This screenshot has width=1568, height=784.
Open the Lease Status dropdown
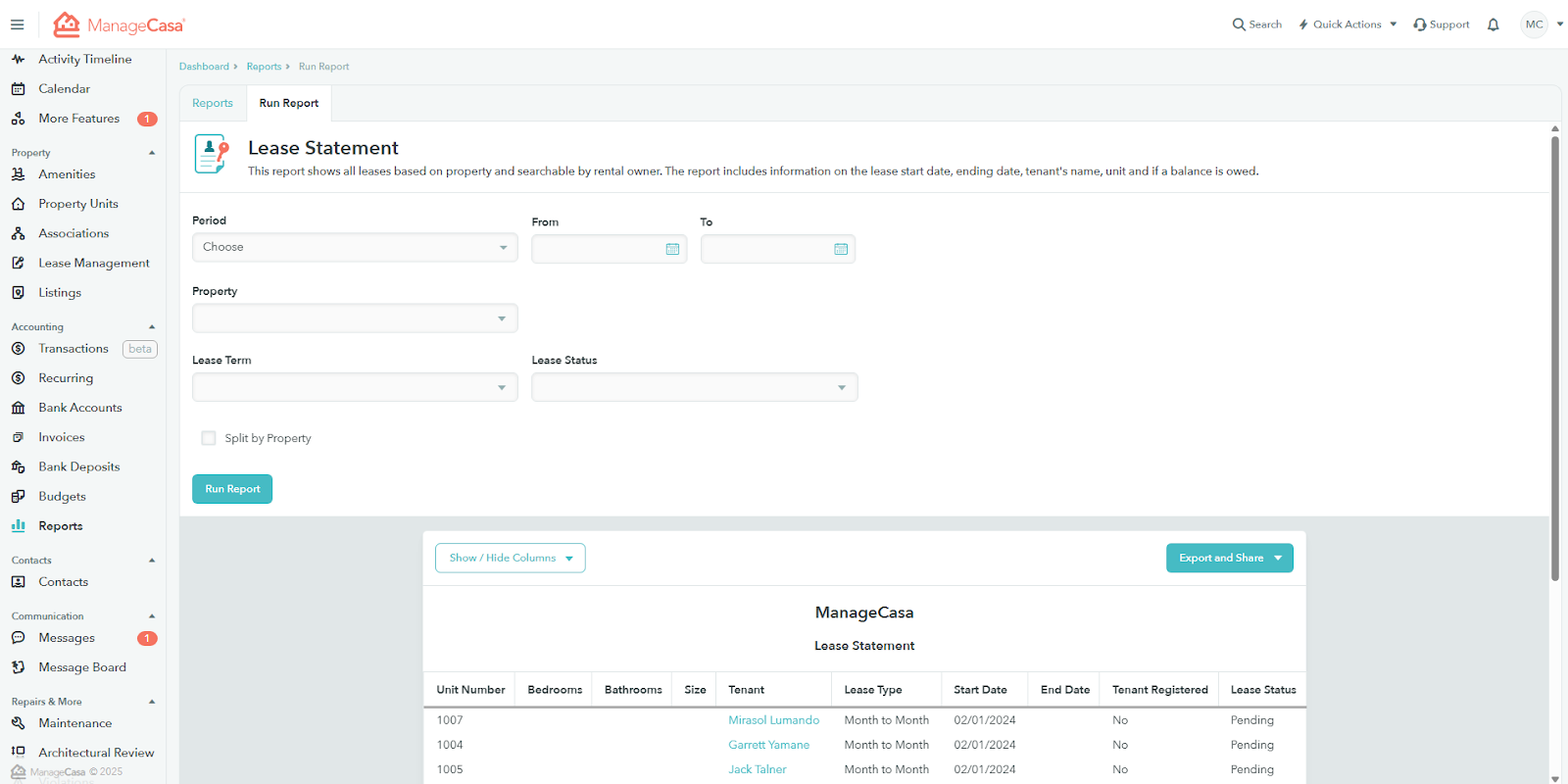click(695, 387)
